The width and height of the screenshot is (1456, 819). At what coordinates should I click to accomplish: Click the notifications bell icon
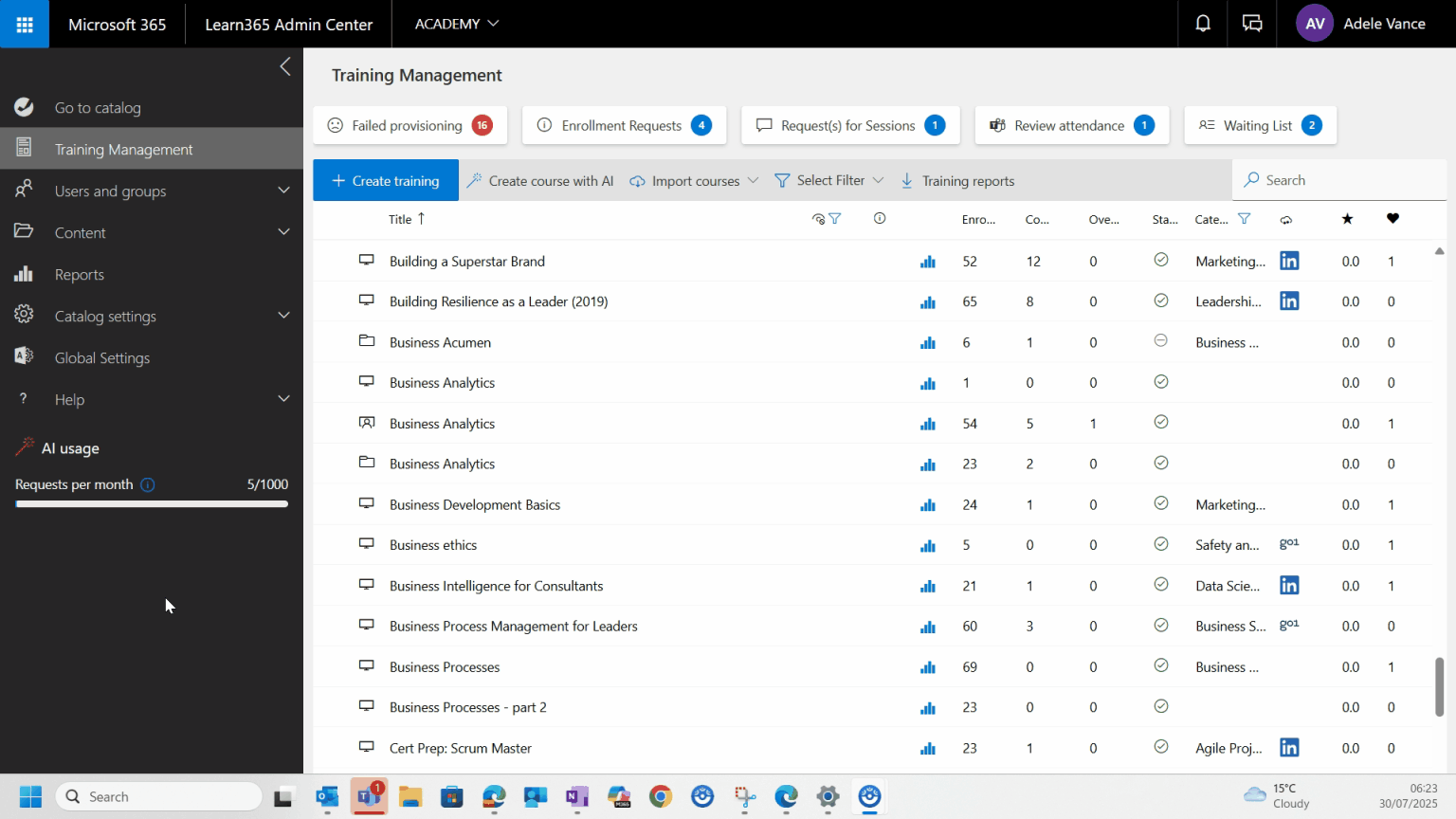click(1202, 24)
